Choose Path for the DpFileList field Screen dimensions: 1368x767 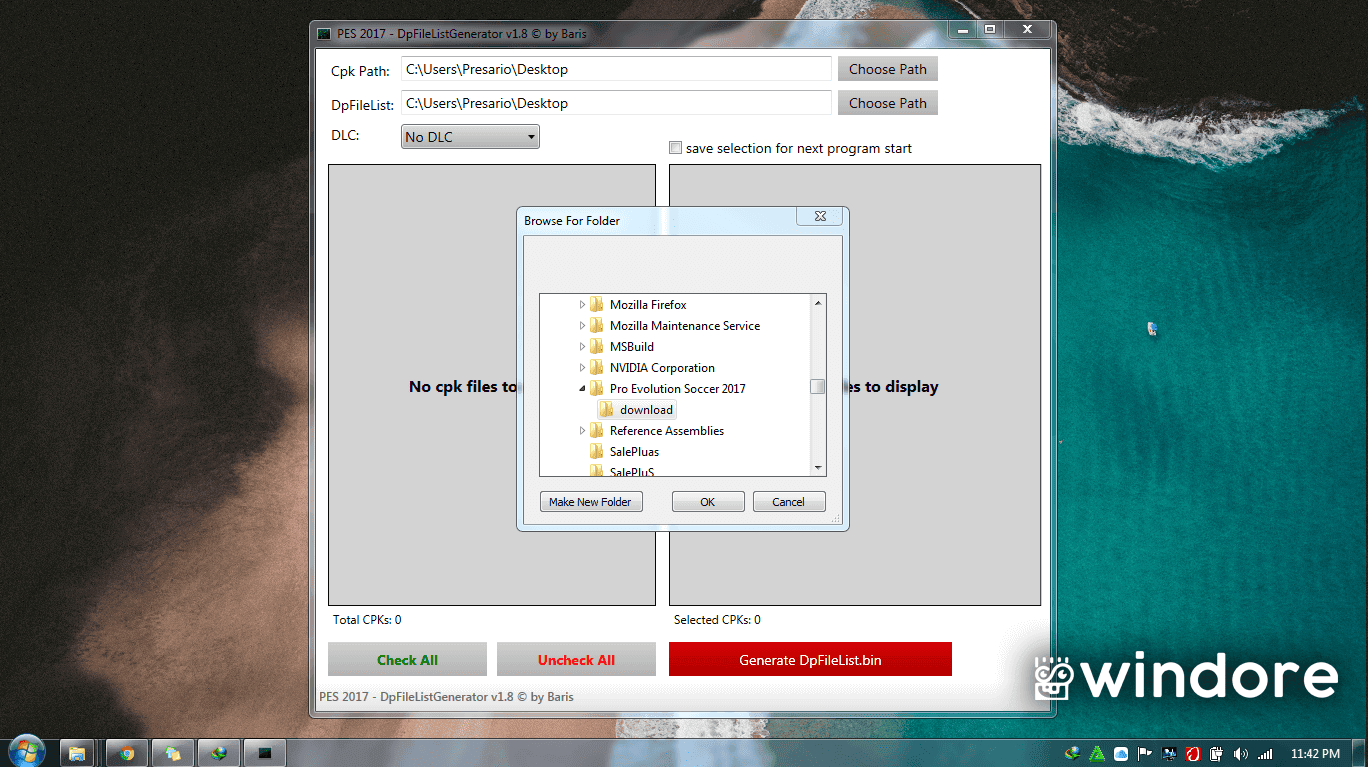pyautogui.click(x=888, y=103)
